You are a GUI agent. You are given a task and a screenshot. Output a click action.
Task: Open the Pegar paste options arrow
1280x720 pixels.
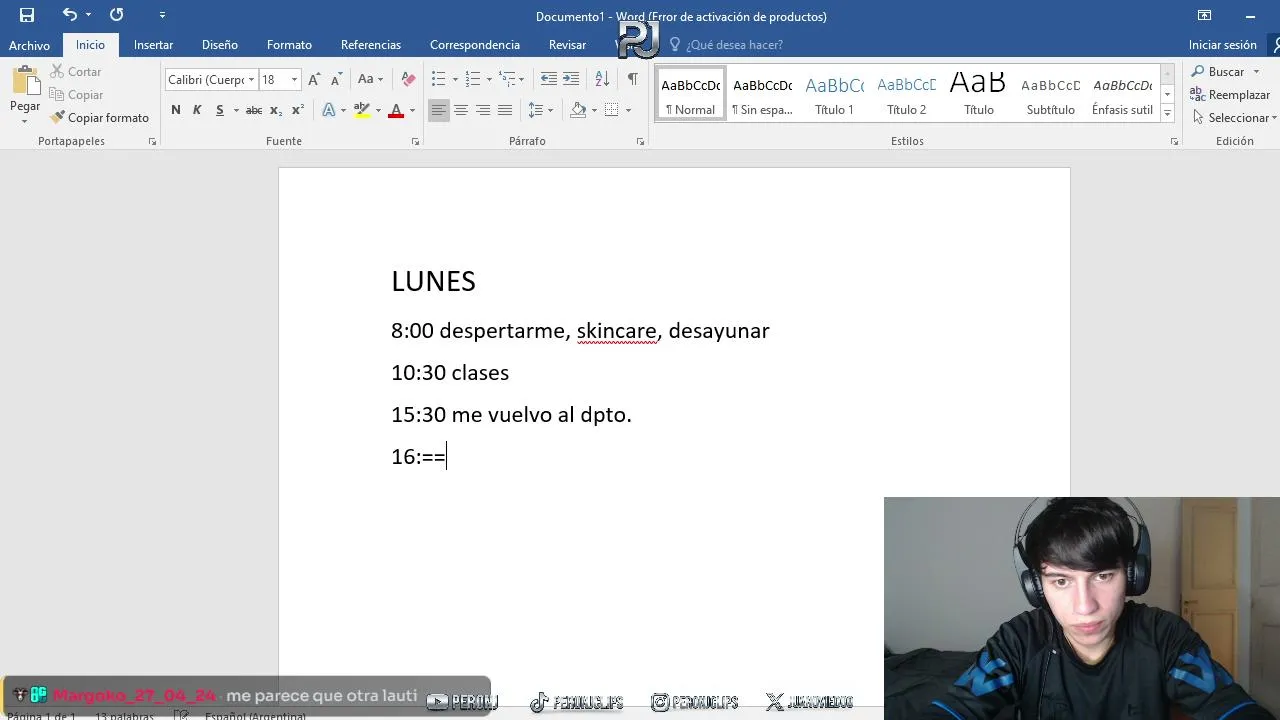(x=25, y=121)
